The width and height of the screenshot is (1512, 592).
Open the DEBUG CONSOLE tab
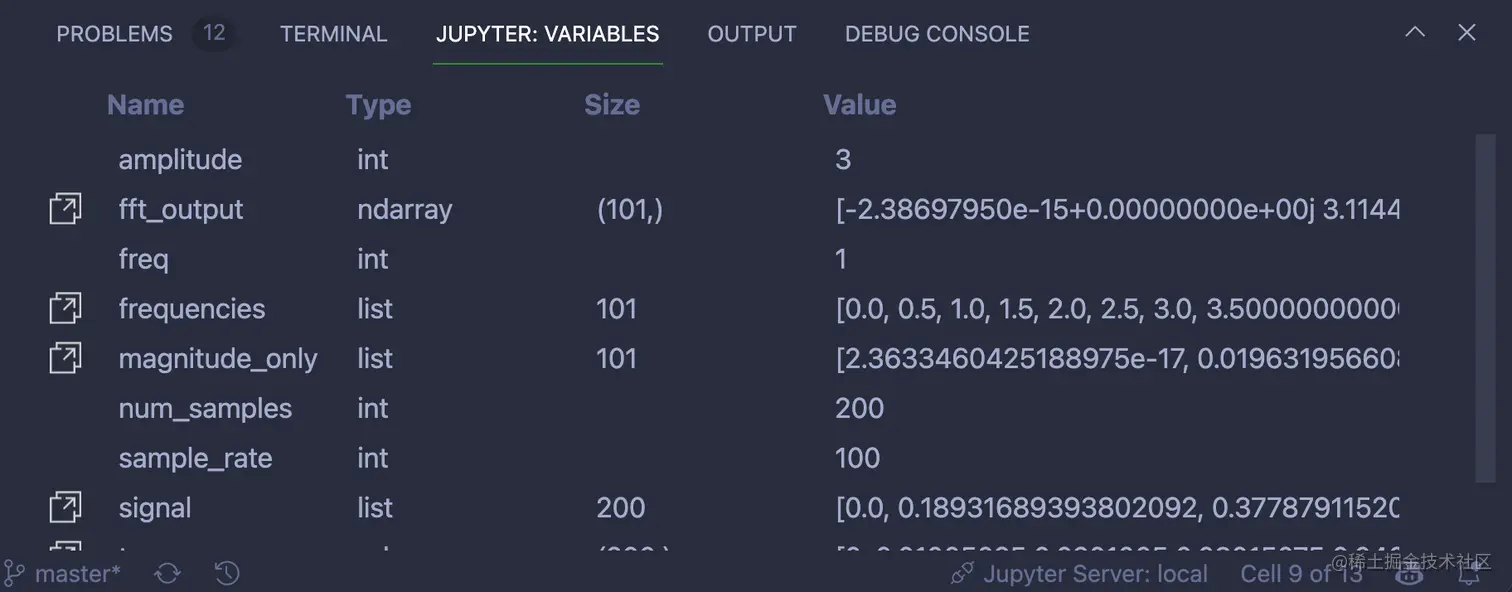pyautogui.click(x=936, y=33)
